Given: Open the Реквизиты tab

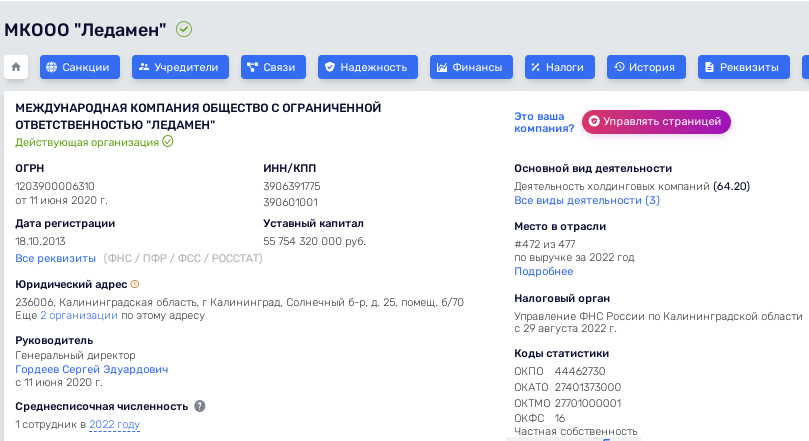Looking at the screenshot, I should (743, 67).
